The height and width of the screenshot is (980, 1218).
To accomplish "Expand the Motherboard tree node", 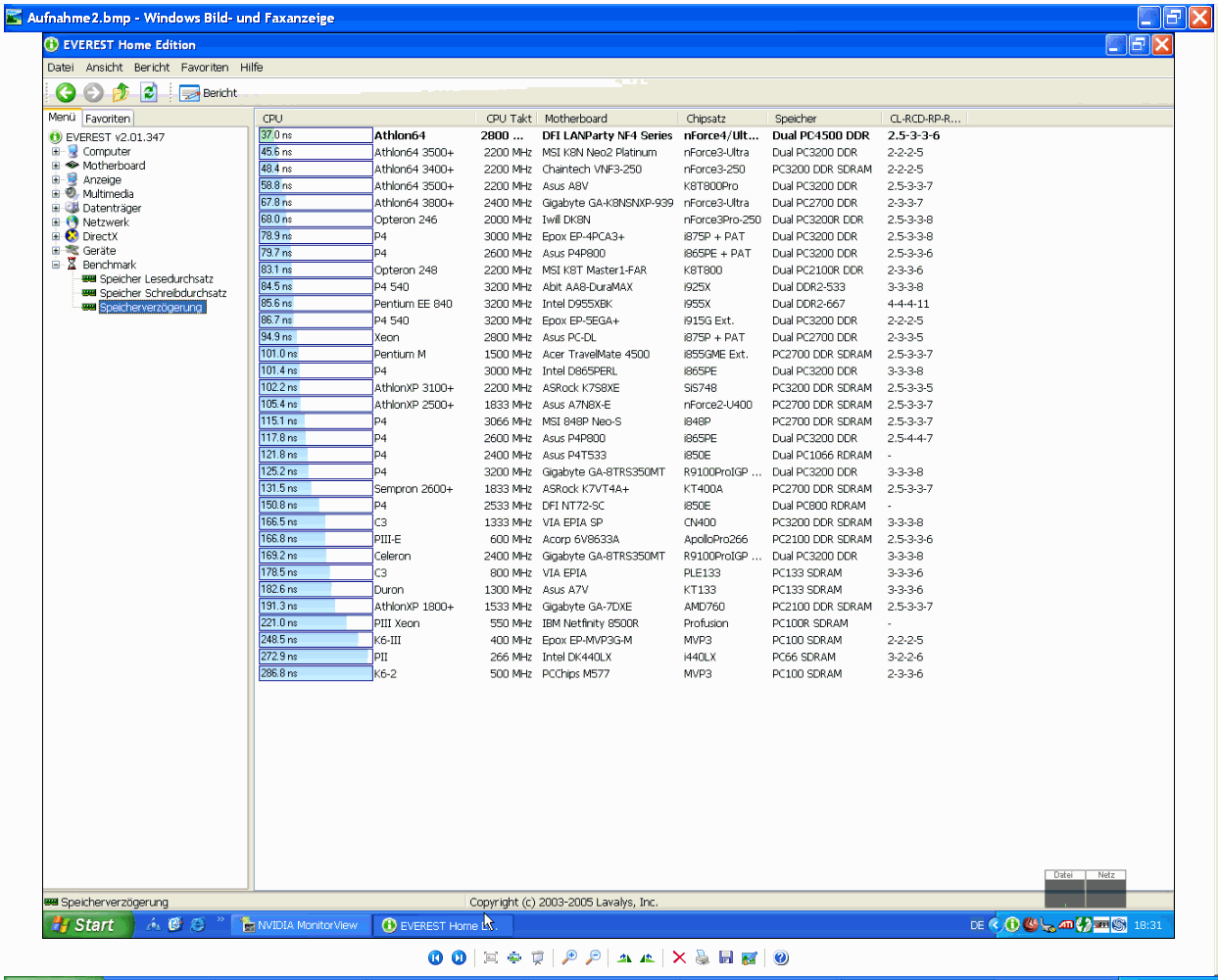I will [x=56, y=166].
